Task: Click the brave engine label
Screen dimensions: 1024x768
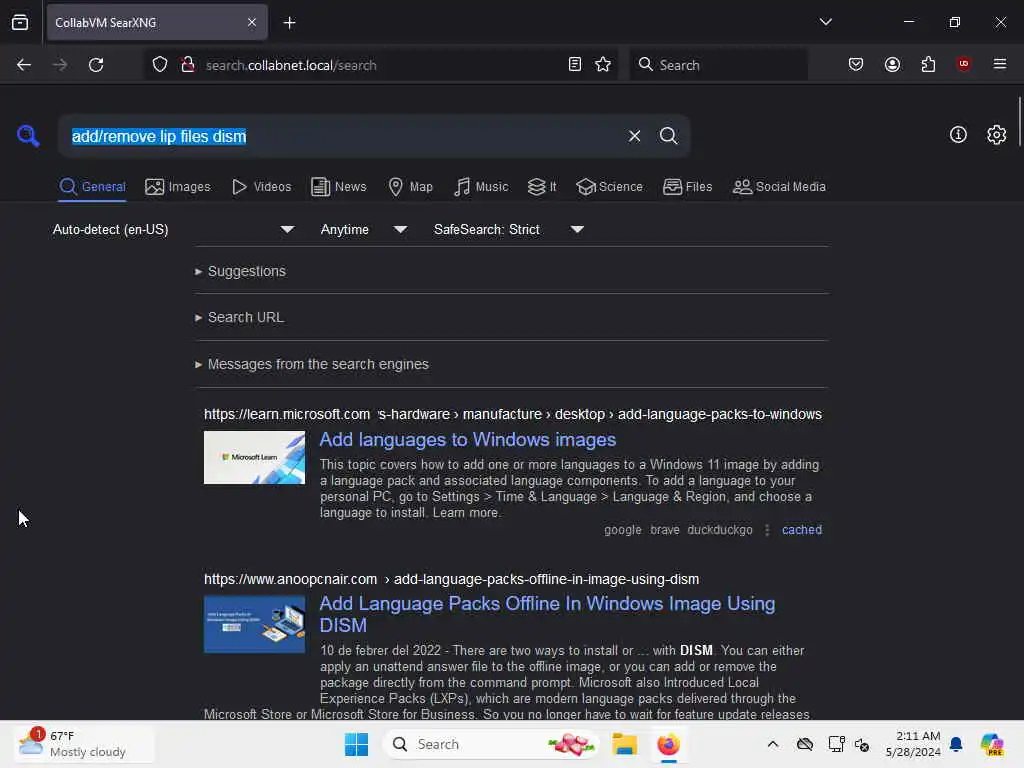Action: [665, 530]
